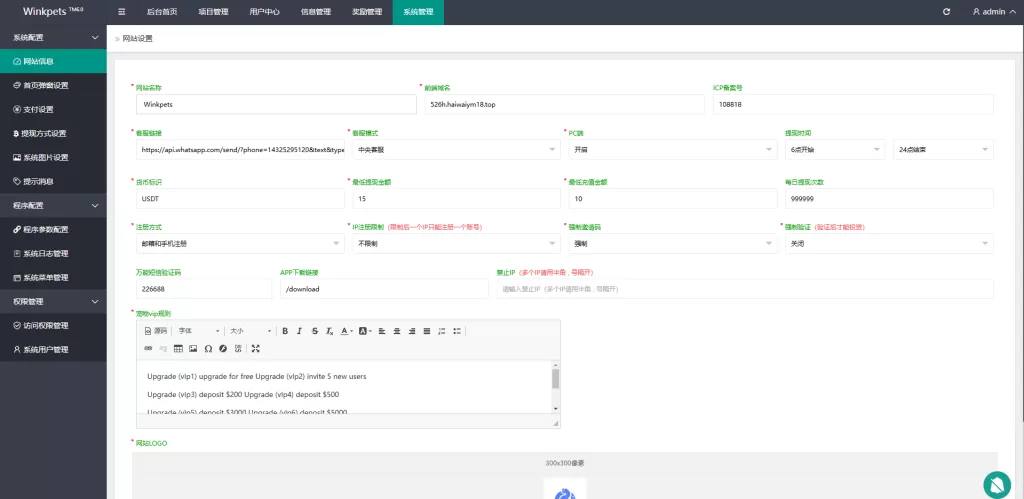
Task: Go to the 信息管理 top tab
Action: pyautogui.click(x=315, y=12)
